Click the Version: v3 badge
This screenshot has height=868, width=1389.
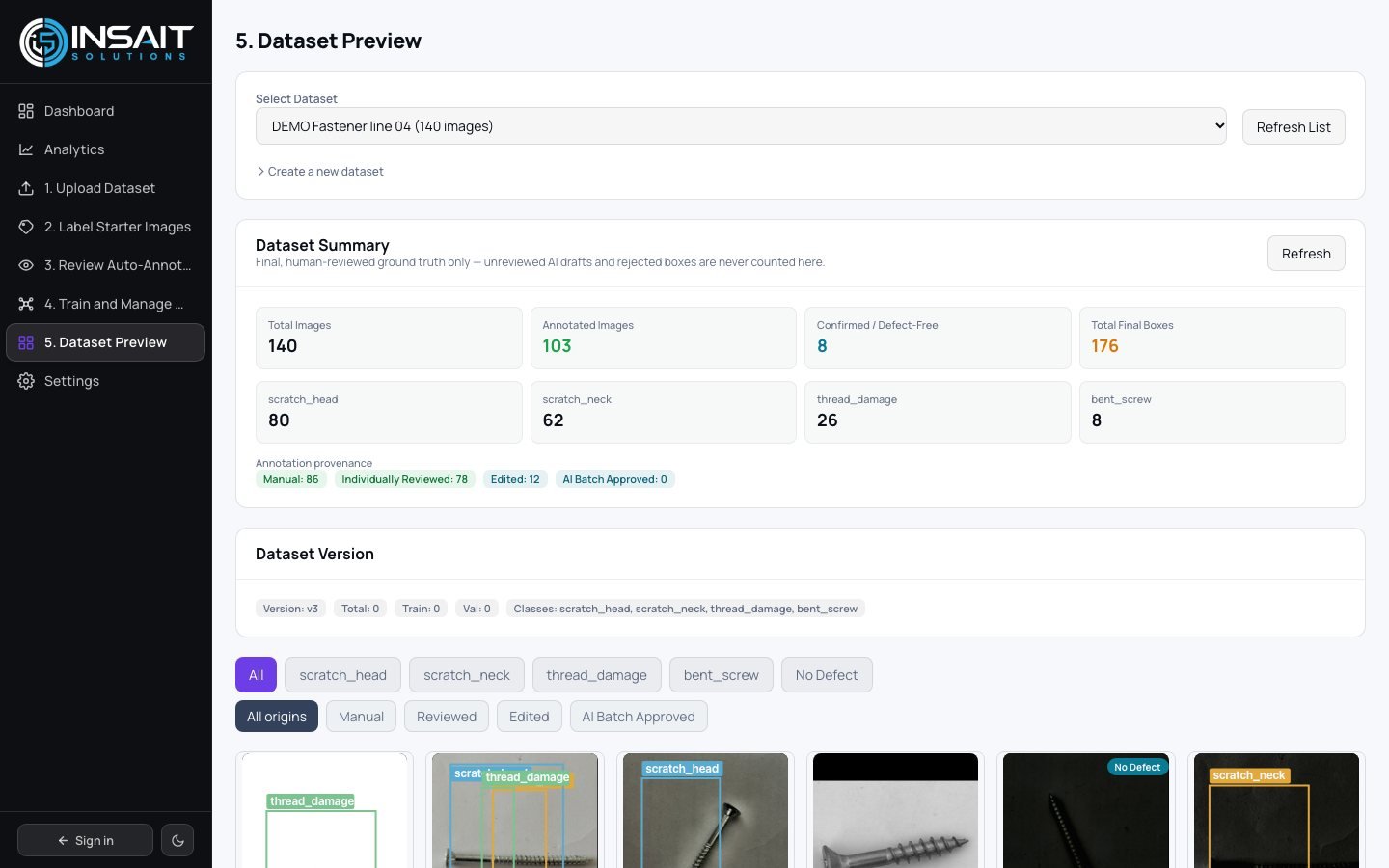pos(290,609)
